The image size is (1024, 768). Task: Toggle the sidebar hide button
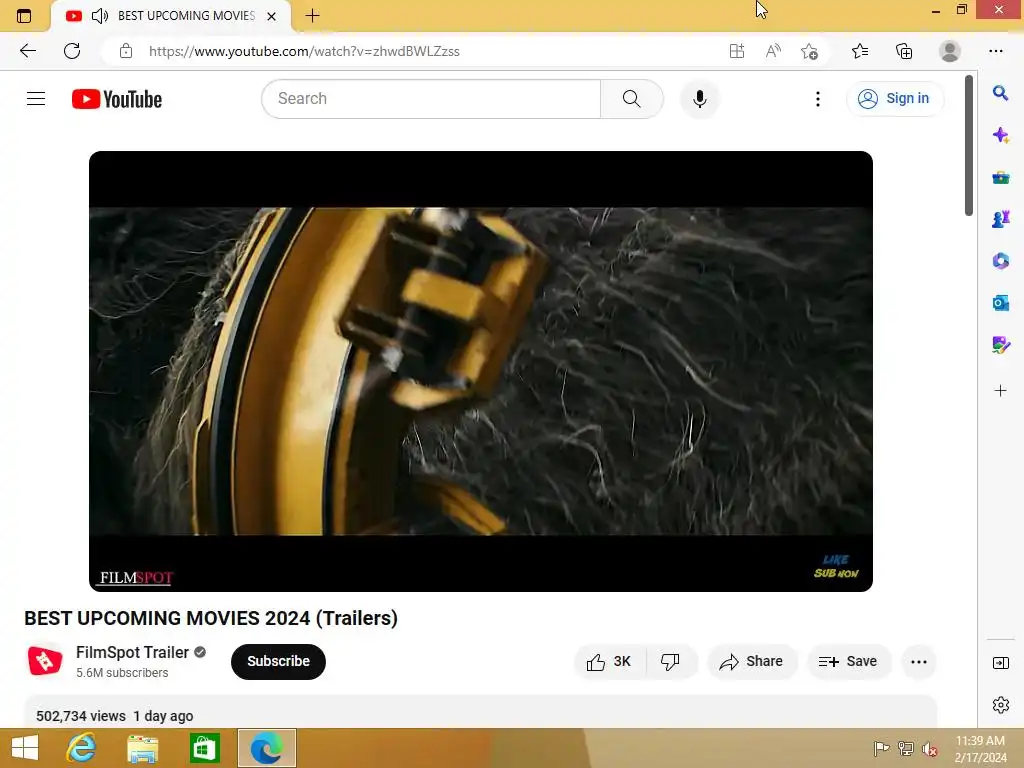pyautogui.click(x=1000, y=663)
